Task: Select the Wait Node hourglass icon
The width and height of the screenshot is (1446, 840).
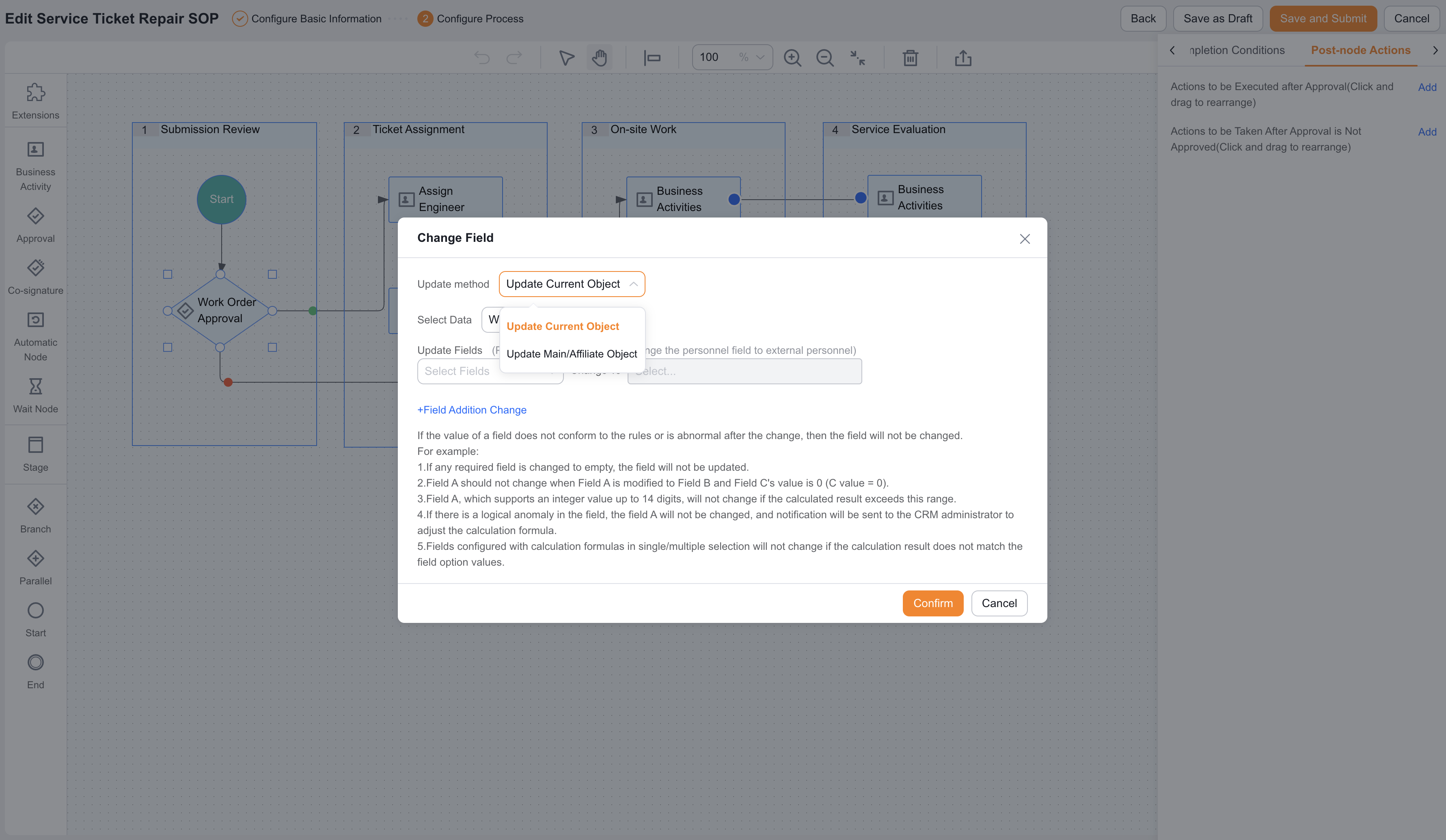Action: click(36, 386)
